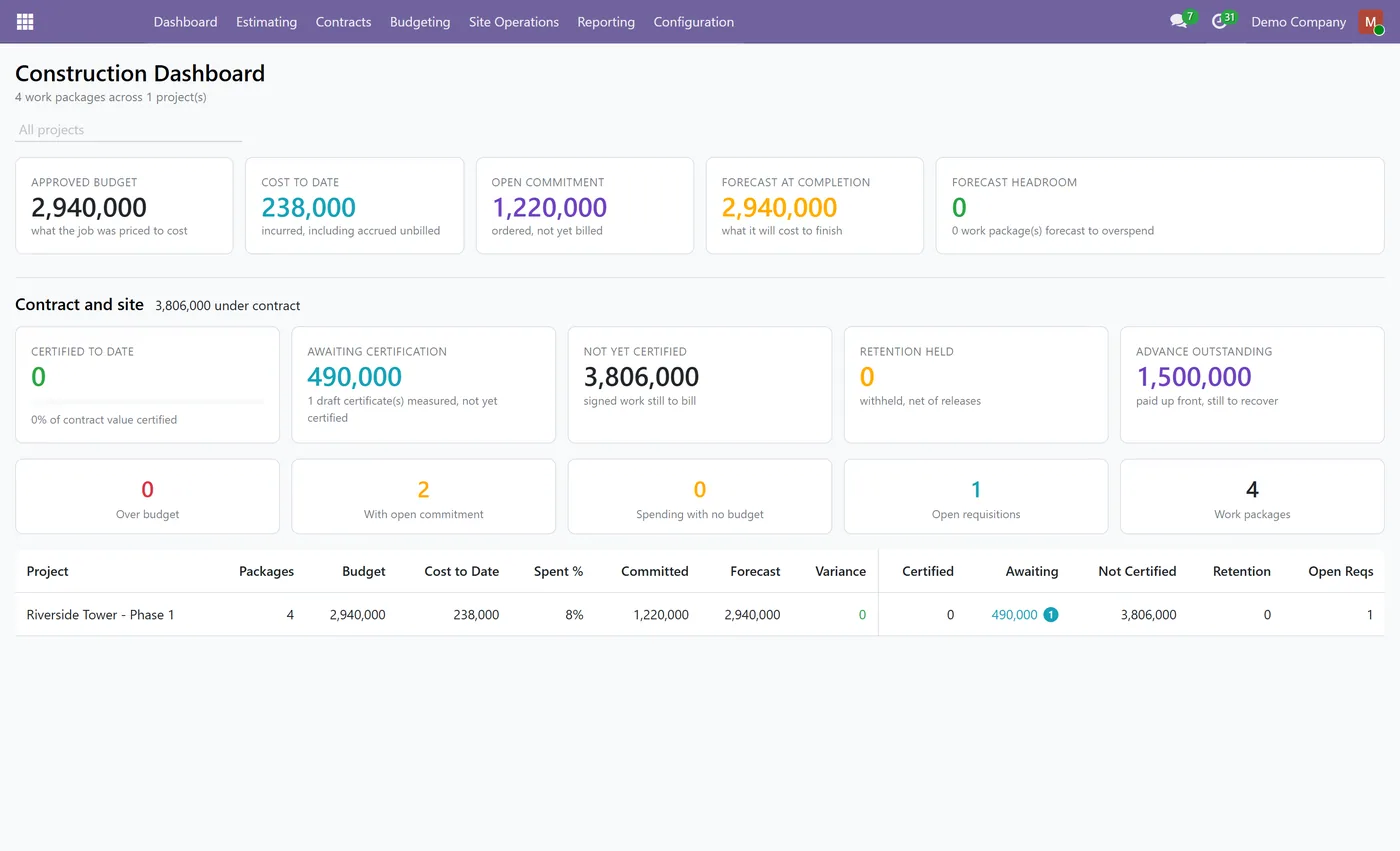Open the Forecast Headroom card
The height and width of the screenshot is (851, 1400).
coord(1160,205)
